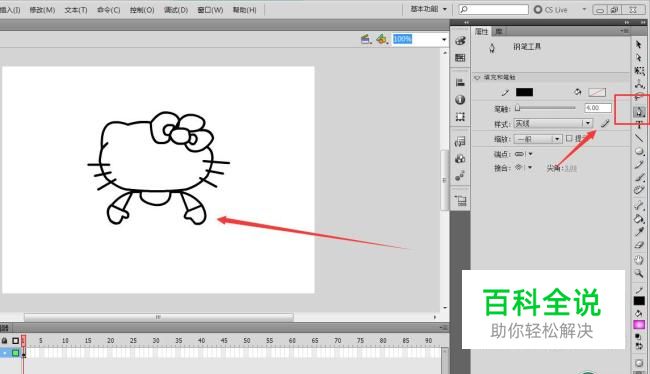Image resolution: width=650 pixels, height=374 pixels.
Task: Open the 样式 stroke style dropdown
Action: [553, 123]
